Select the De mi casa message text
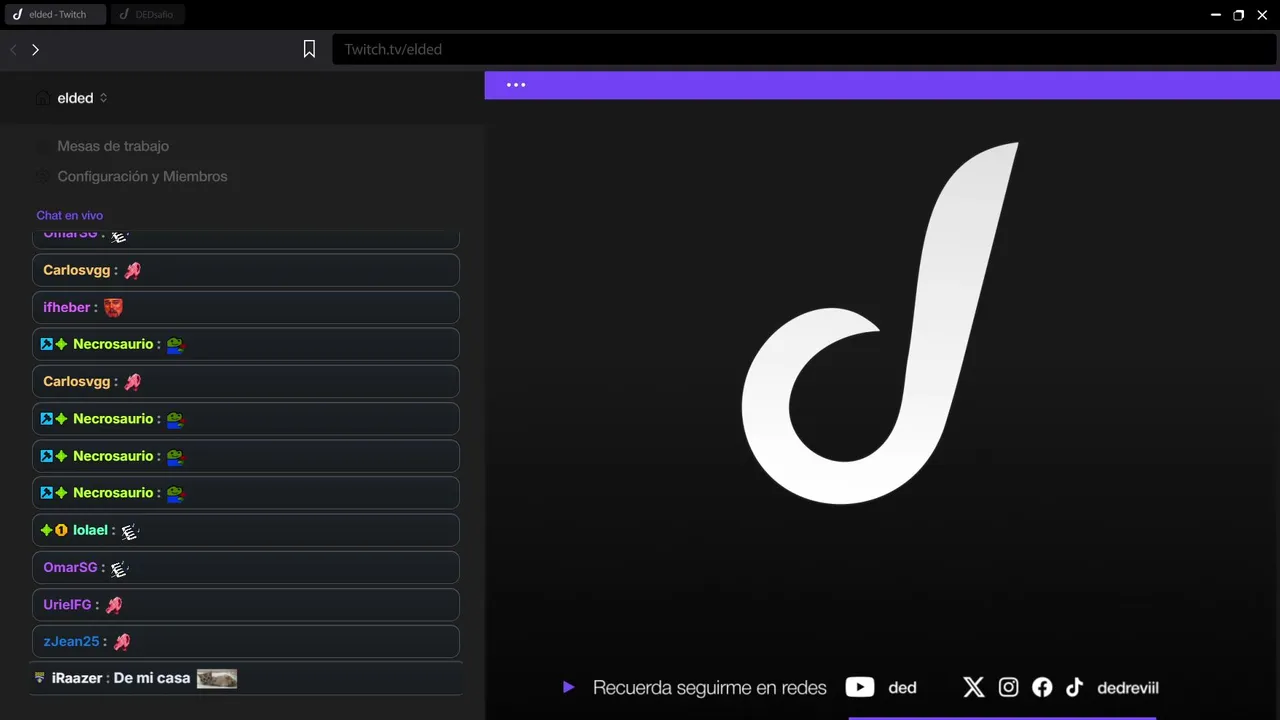The height and width of the screenshot is (720, 1280). pyautogui.click(x=152, y=678)
